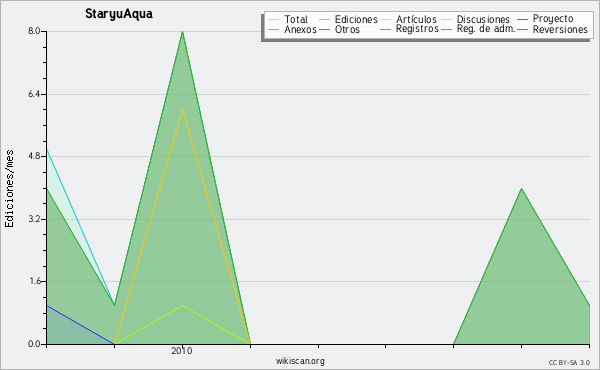Select the Reg. de adm. legend entry
The height and width of the screenshot is (370, 600).
point(486,29)
